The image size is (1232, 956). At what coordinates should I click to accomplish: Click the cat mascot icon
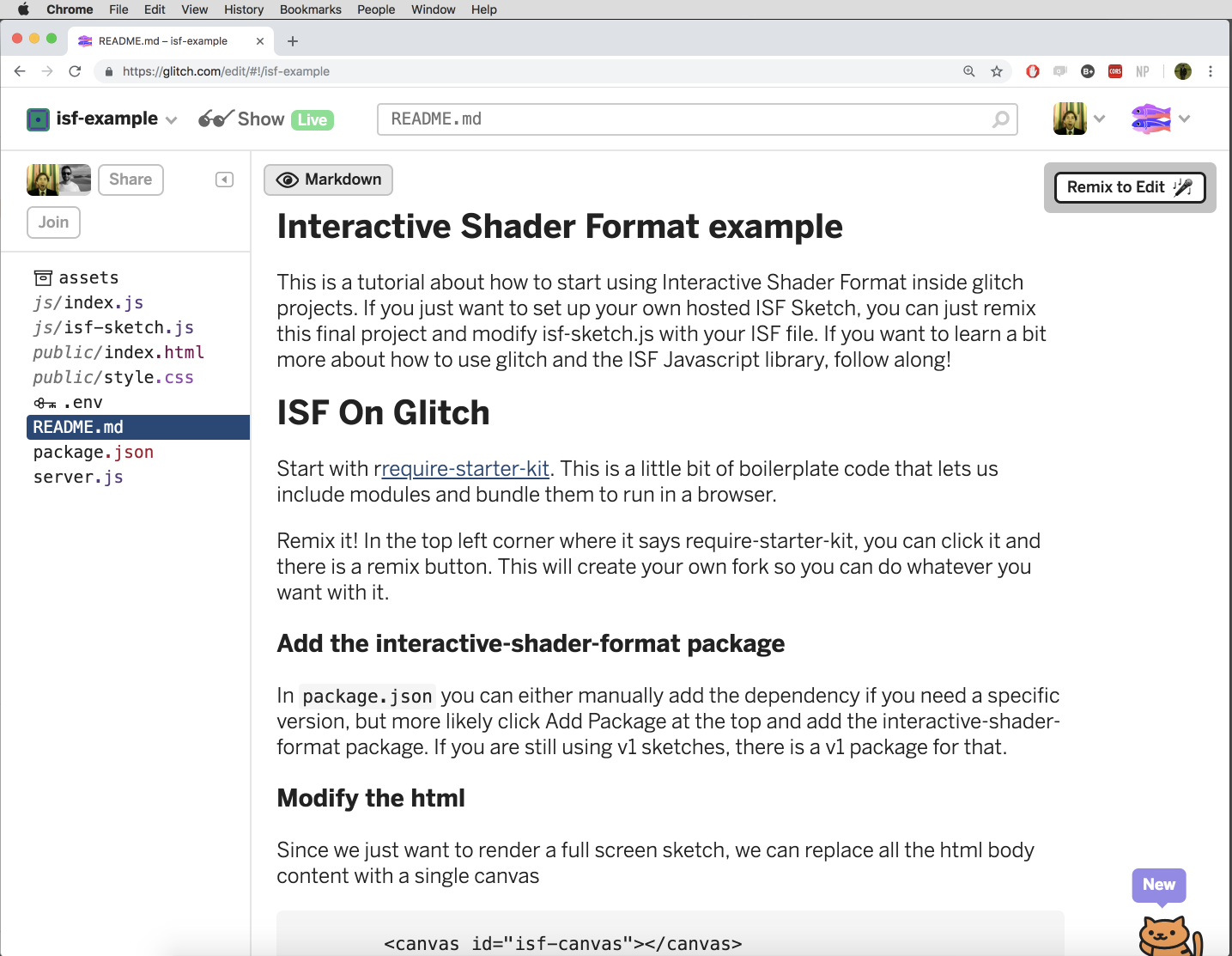tap(1170, 936)
